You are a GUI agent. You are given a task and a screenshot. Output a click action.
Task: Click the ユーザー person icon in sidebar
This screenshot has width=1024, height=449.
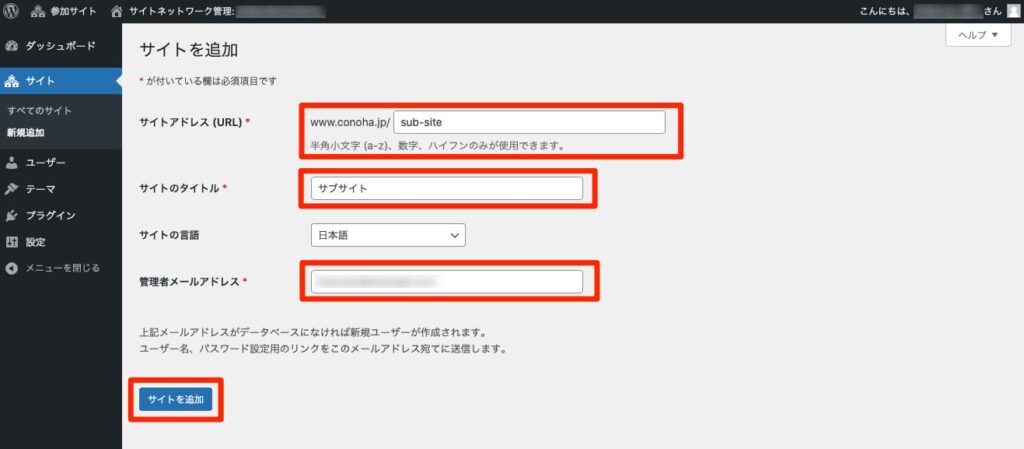pos(12,162)
